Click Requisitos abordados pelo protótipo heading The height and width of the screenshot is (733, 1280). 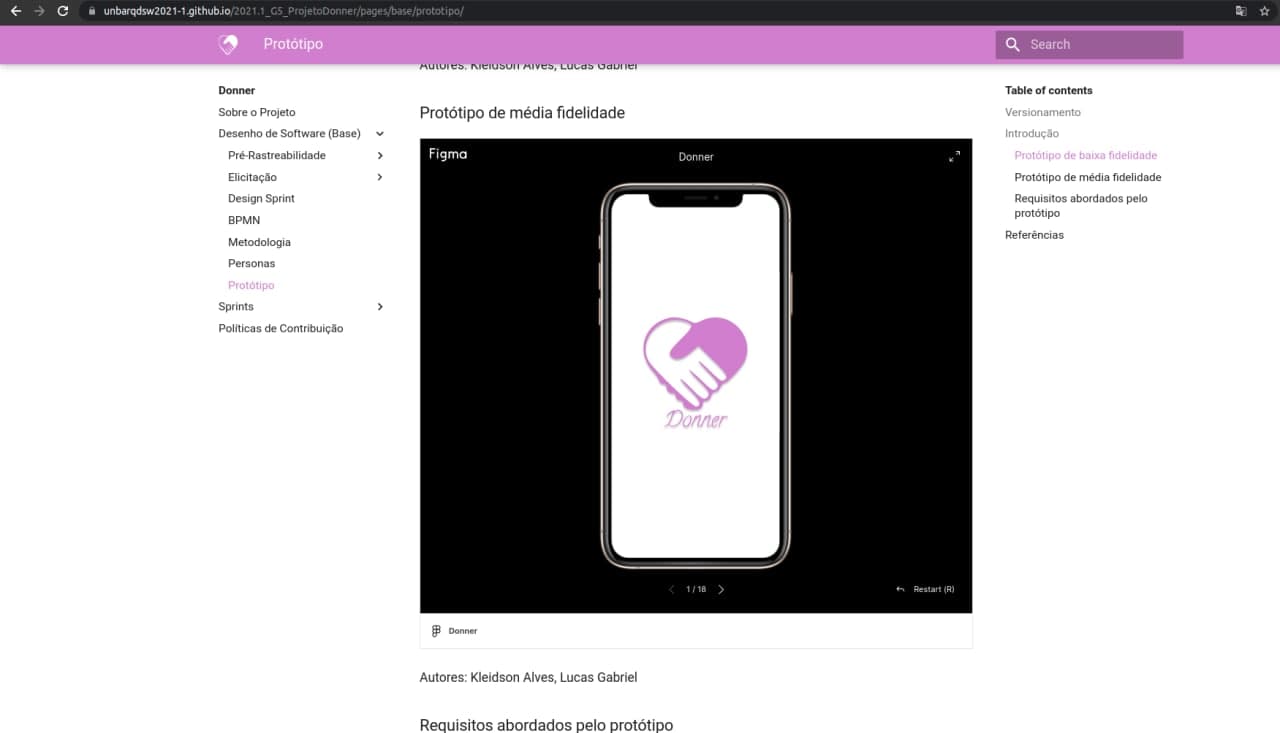pyautogui.click(x=546, y=725)
